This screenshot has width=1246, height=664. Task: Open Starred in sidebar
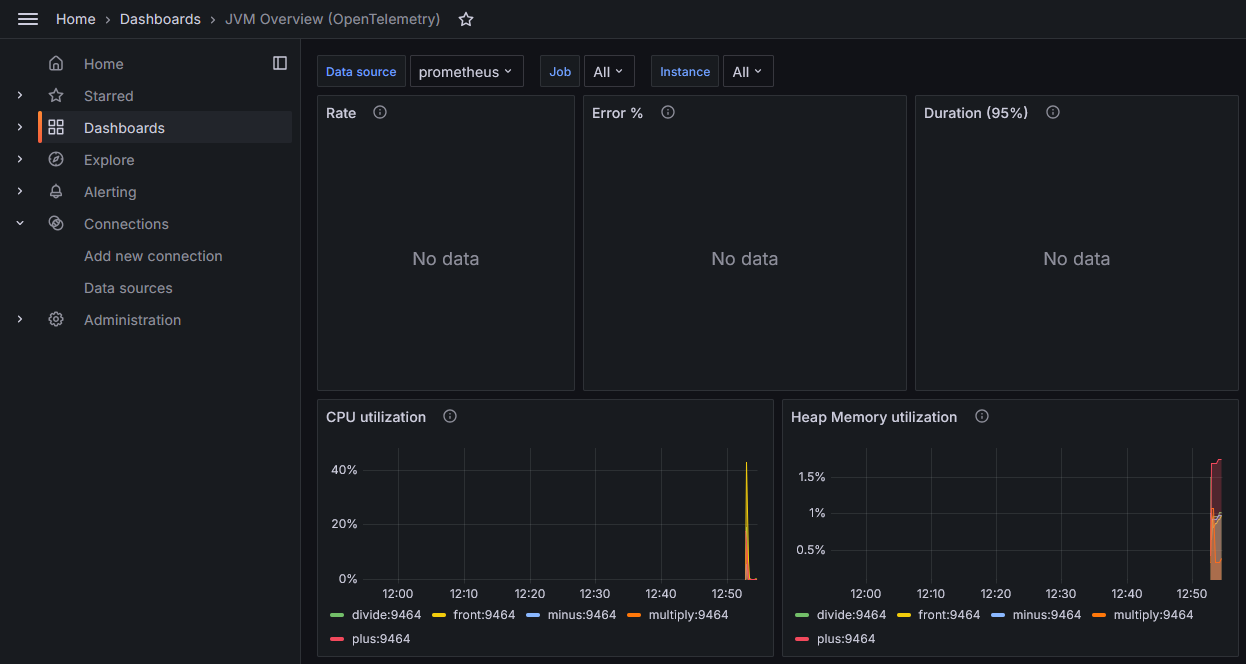pos(109,96)
